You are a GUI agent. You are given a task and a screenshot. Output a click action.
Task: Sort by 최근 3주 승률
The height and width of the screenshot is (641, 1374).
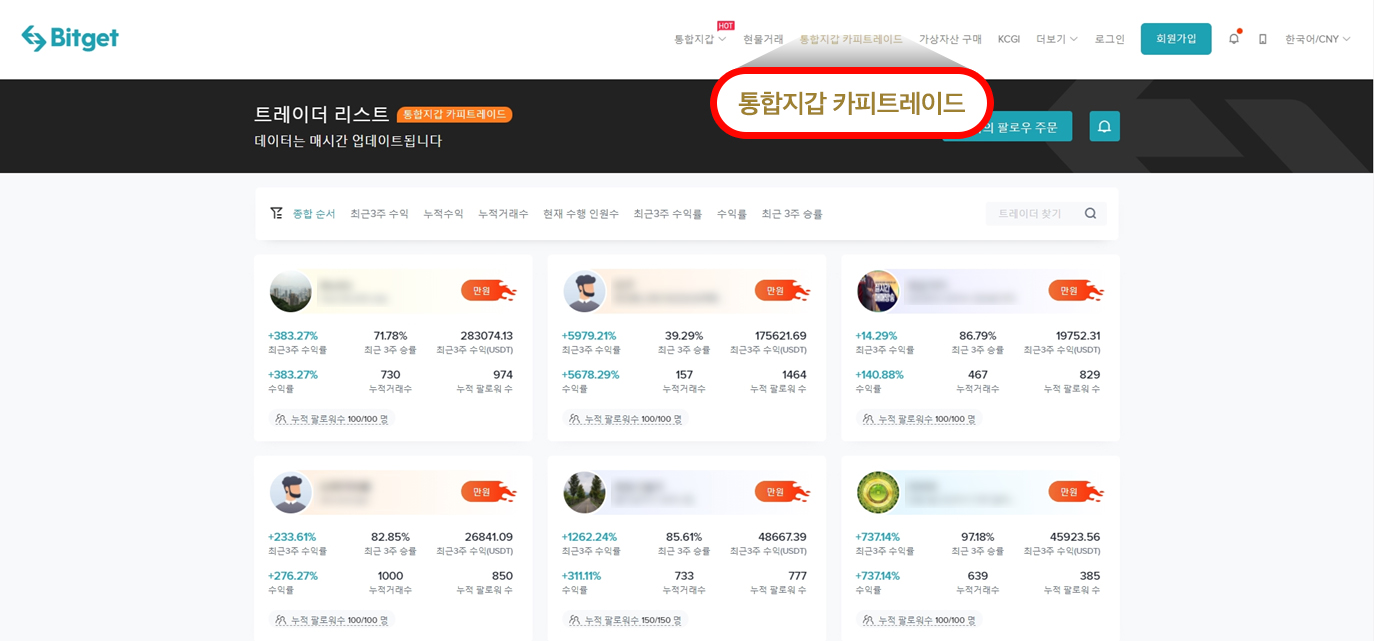tap(792, 214)
